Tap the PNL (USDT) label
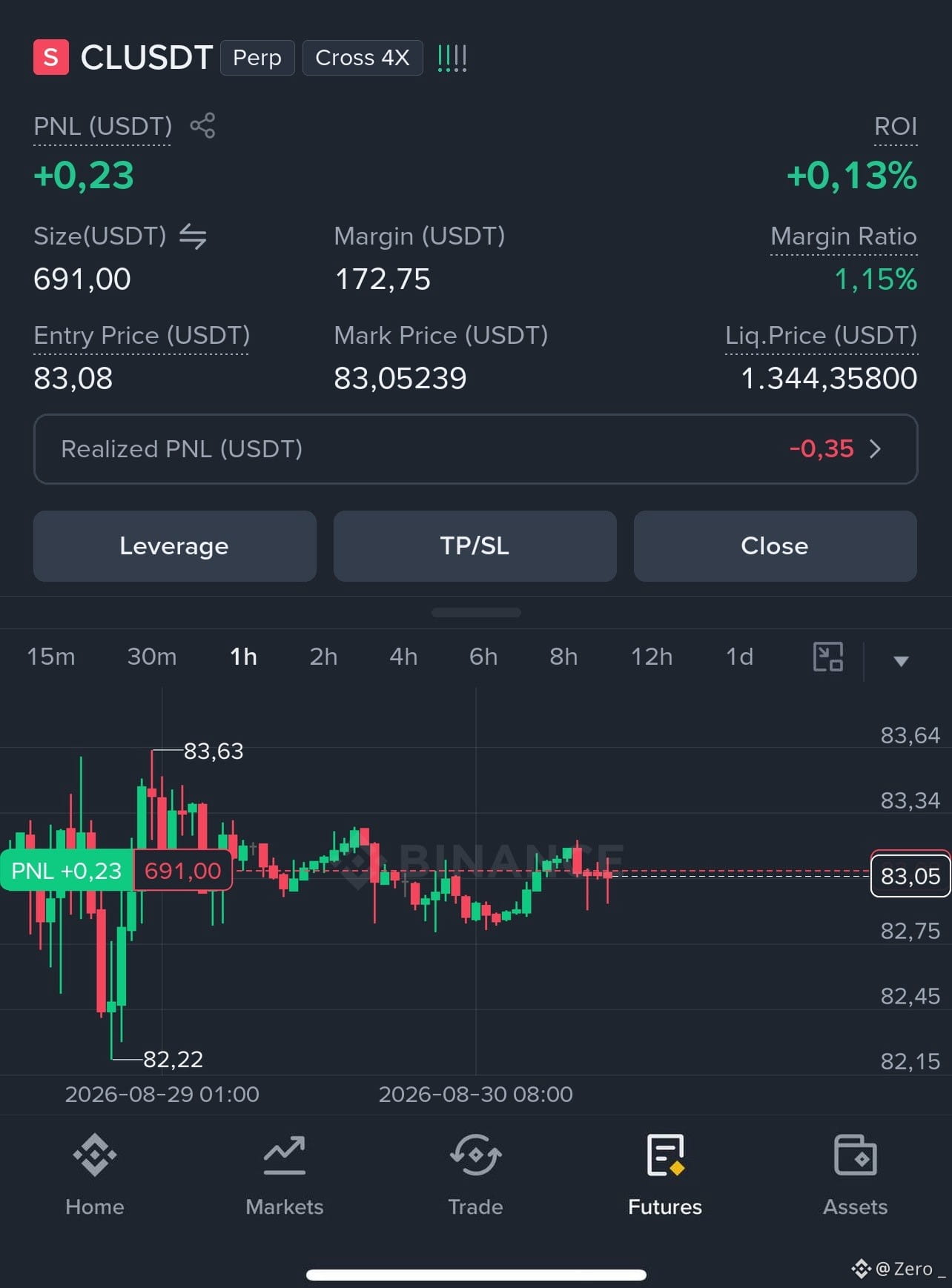Viewport: 952px width, 1288px height. pyautogui.click(x=103, y=127)
